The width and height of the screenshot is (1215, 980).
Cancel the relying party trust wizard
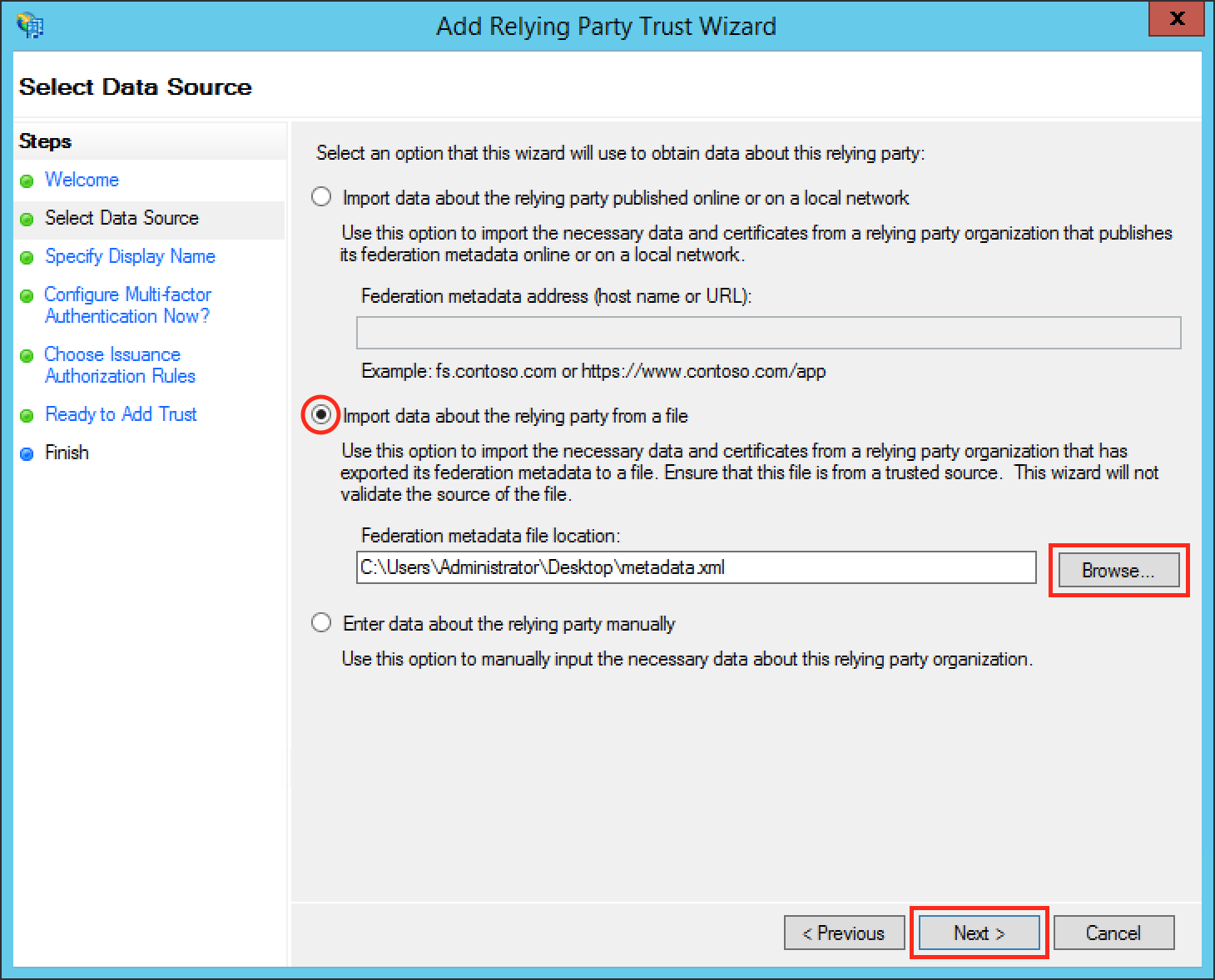click(1113, 933)
